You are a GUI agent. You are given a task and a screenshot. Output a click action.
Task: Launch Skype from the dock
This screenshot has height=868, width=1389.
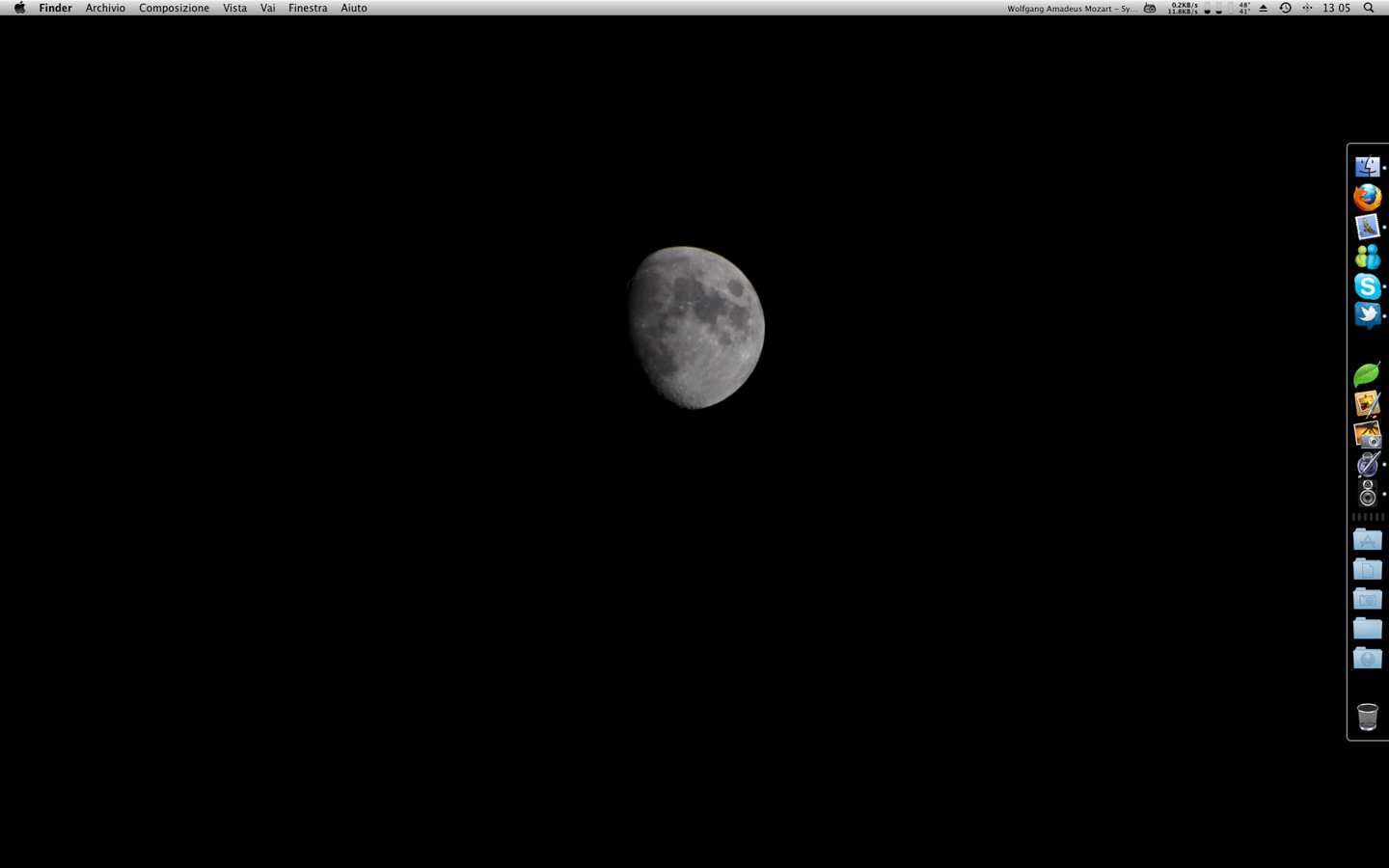[x=1367, y=286]
